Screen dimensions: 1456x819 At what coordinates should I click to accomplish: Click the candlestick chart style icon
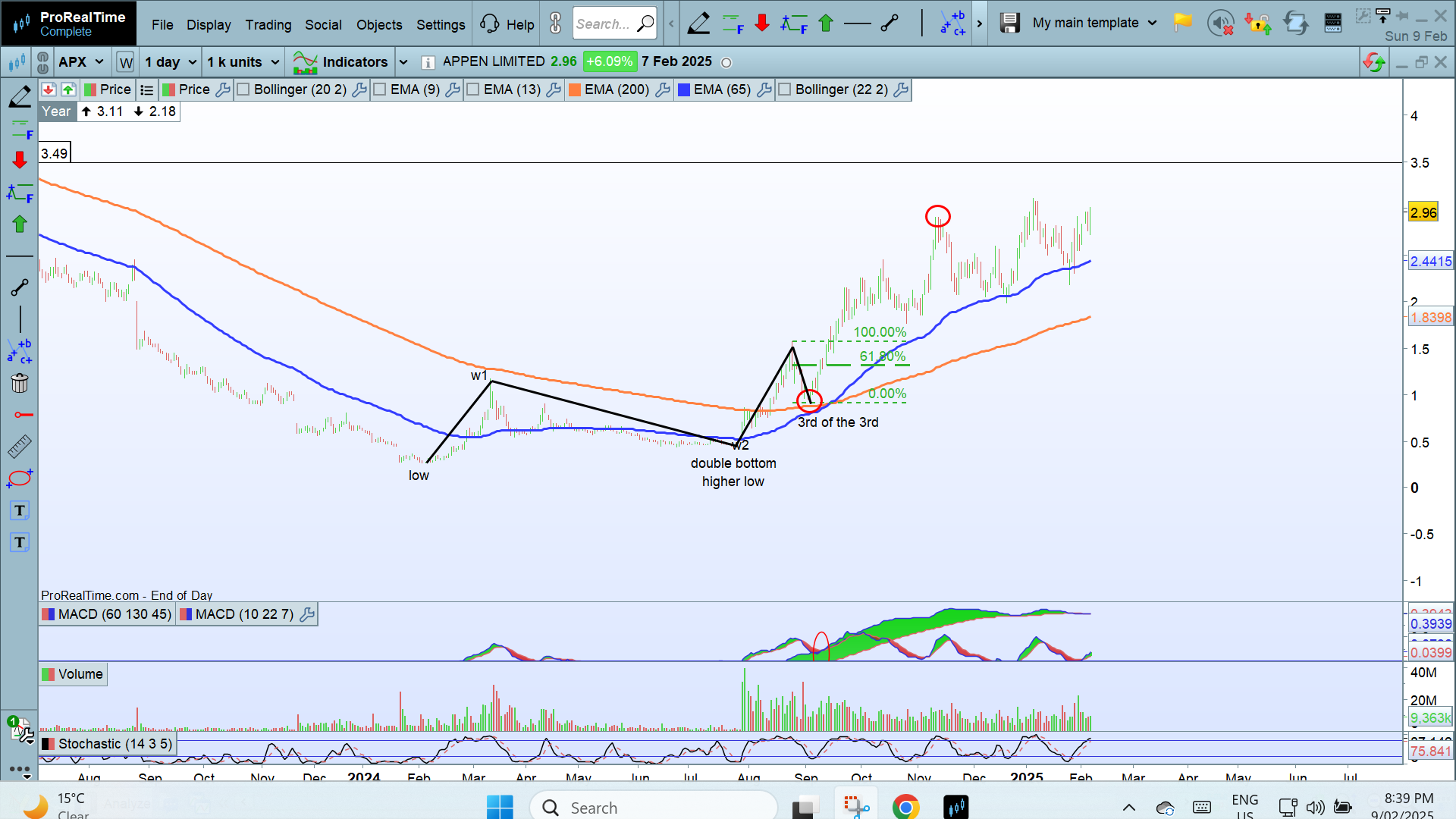pyautogui.click(x=16, y=62)
